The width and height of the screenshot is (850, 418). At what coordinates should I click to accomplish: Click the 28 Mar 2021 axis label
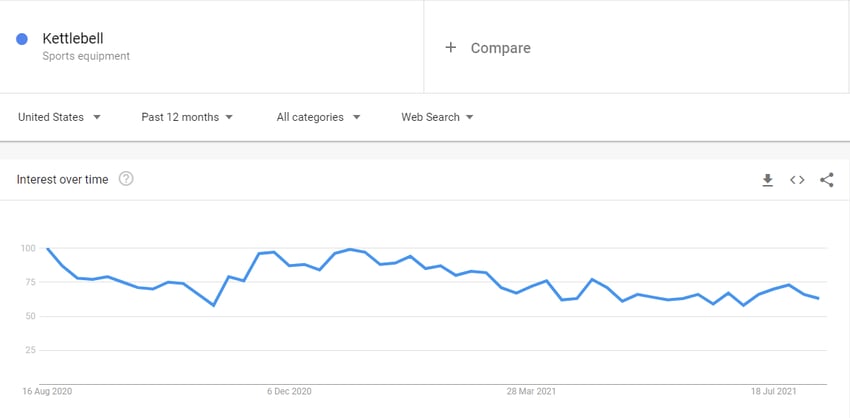[531, 391]
